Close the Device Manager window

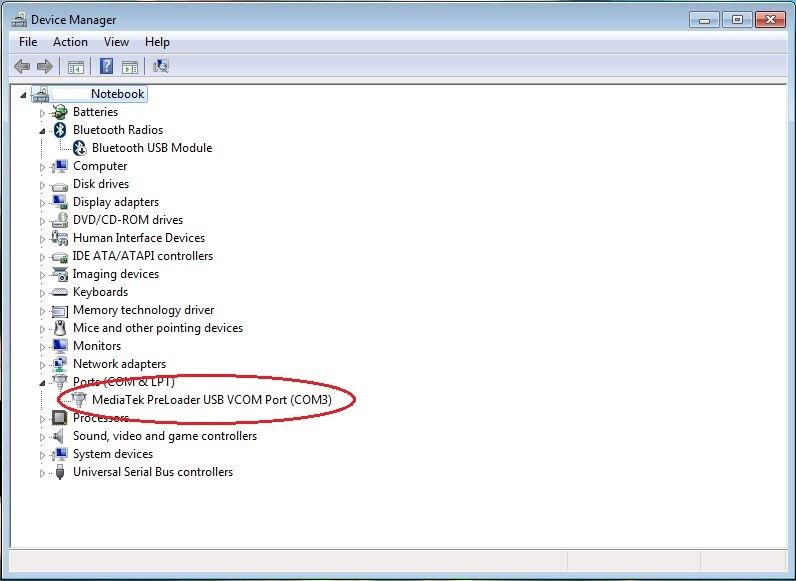(770, 20)
